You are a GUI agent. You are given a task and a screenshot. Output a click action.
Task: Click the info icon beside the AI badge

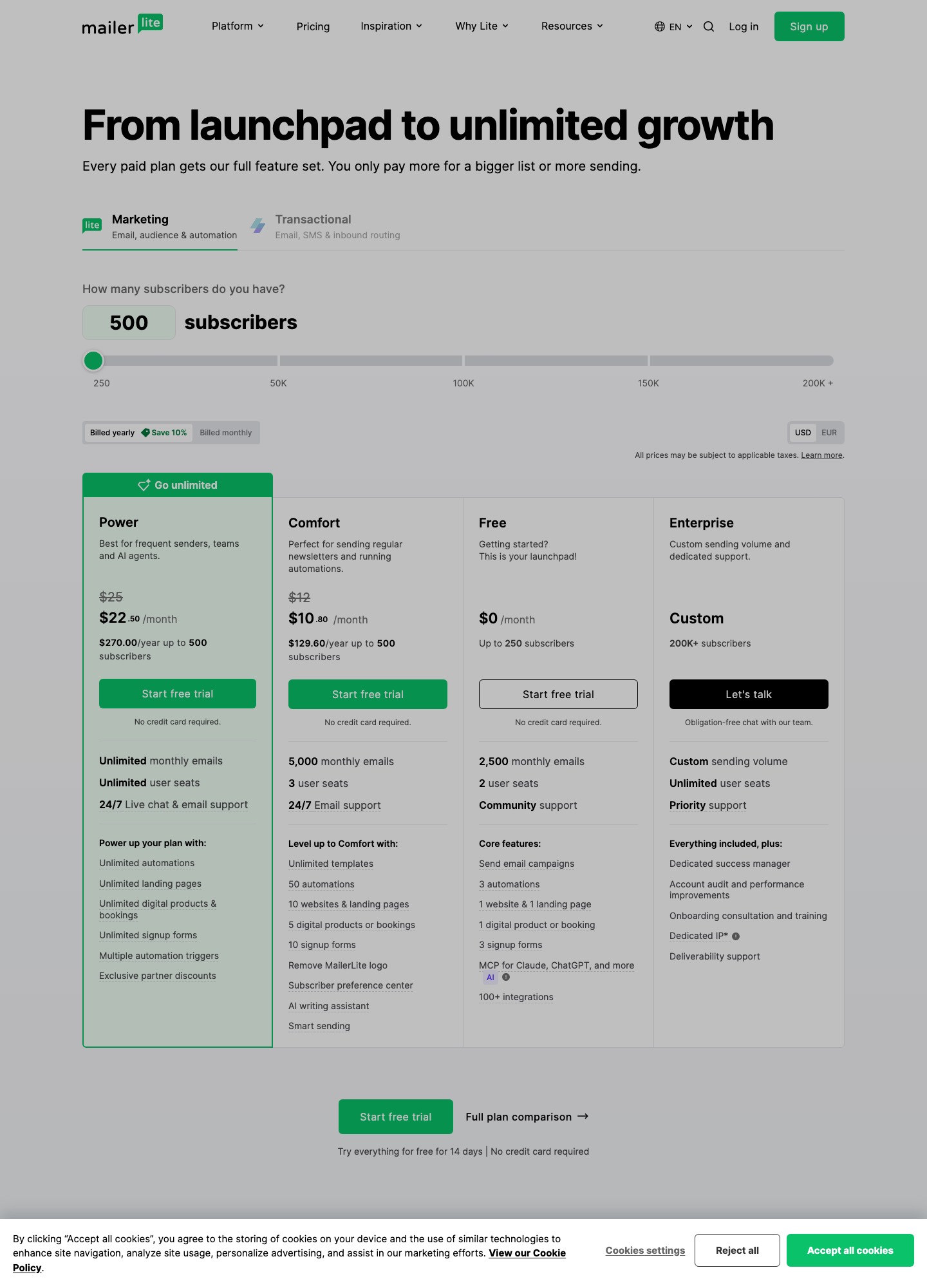click(506, 977)
